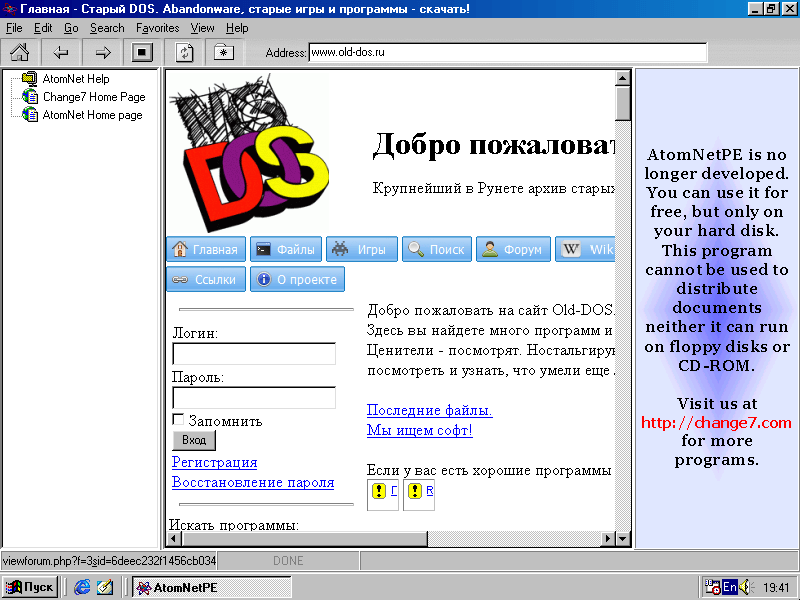The height and width of the screenshot is (600, 800).
Task: Open the Регистрация link
Action: click(x=214, y=462)
